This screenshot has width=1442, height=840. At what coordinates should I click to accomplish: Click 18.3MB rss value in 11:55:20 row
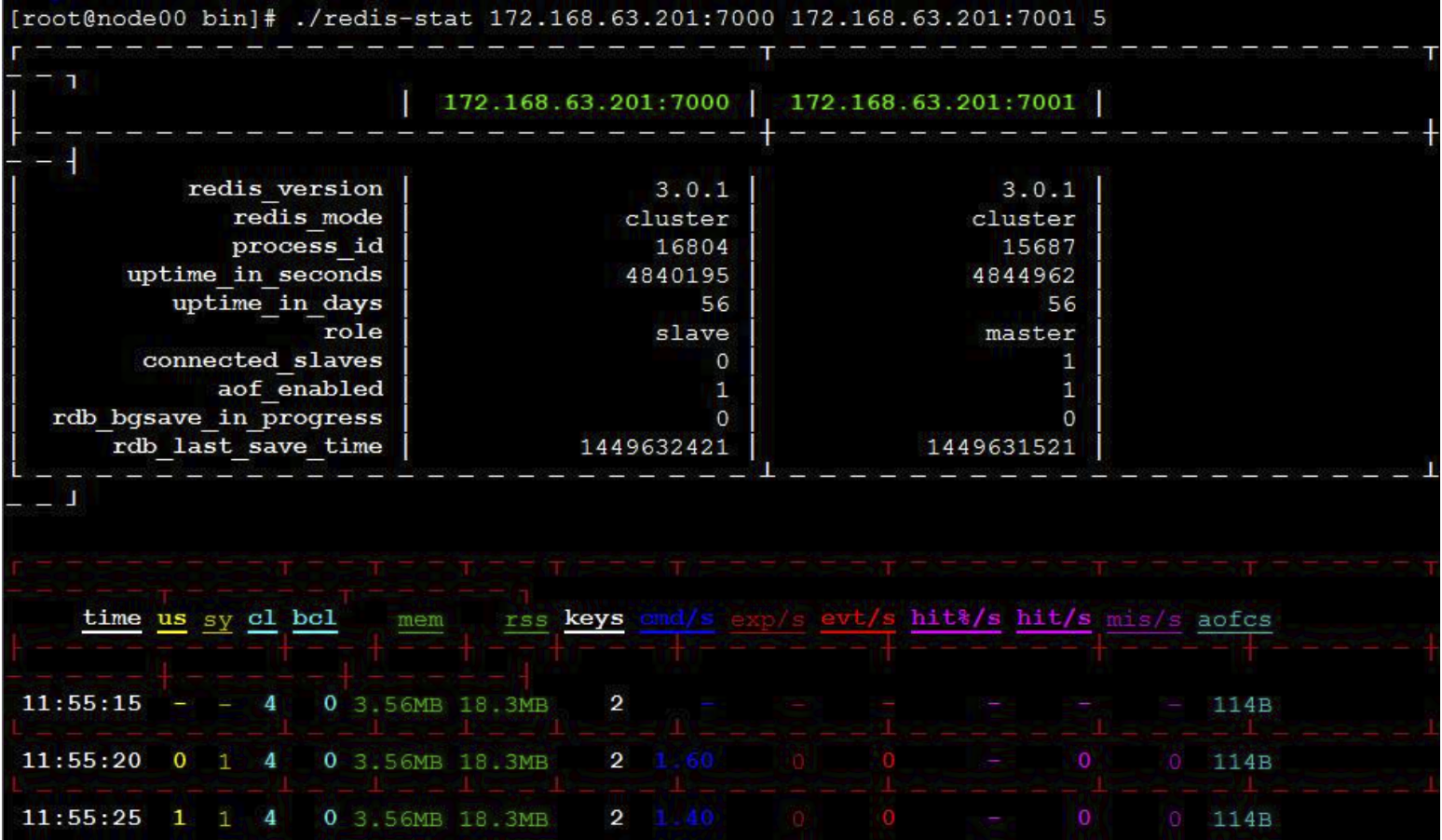pyautogui.click(x=504, y=761)
